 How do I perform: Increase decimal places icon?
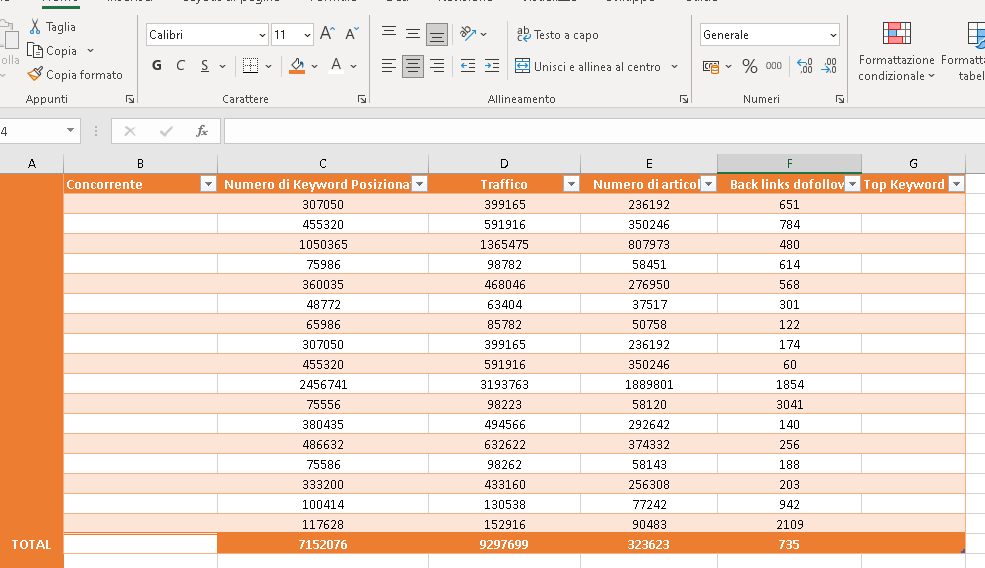pos(805,66)
